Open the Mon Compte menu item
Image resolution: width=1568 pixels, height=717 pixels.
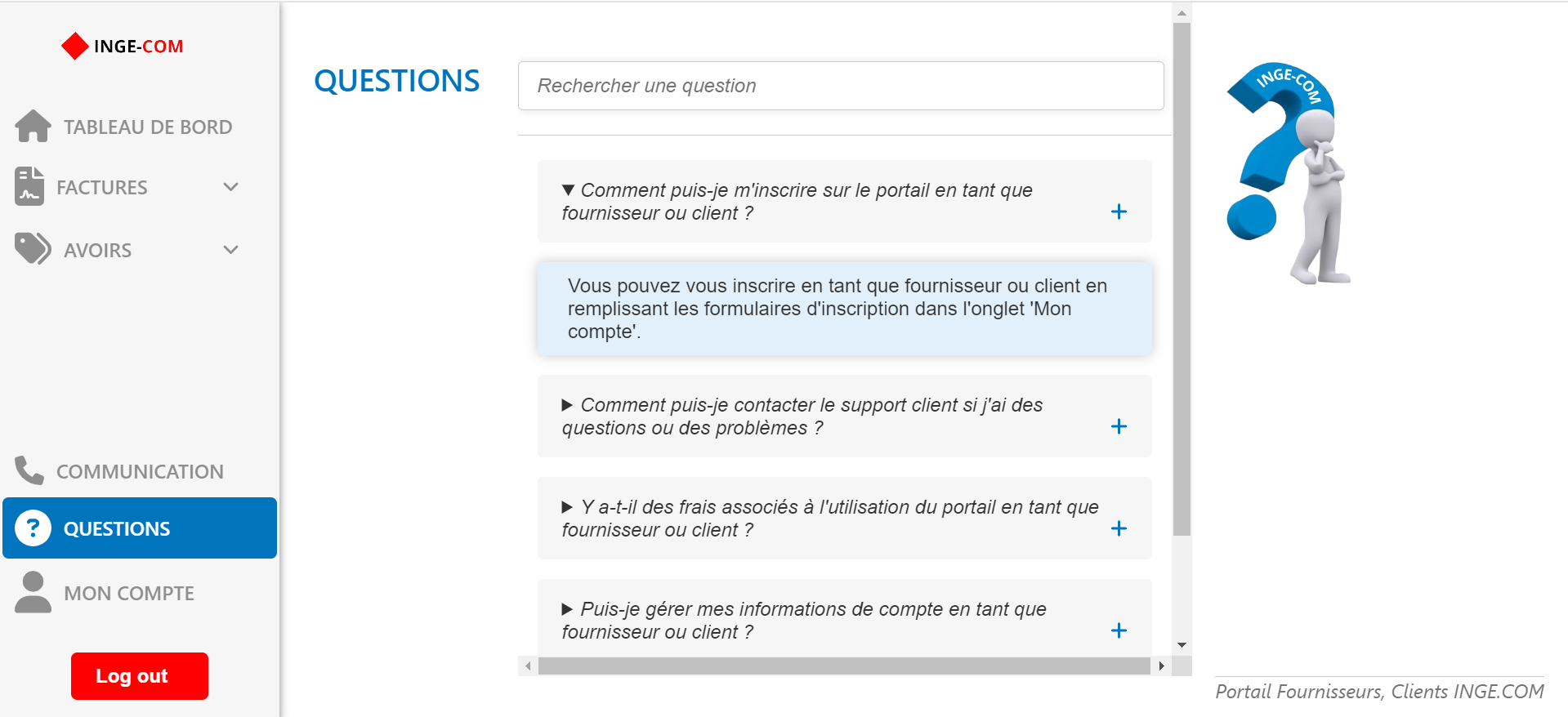point(128,594)
